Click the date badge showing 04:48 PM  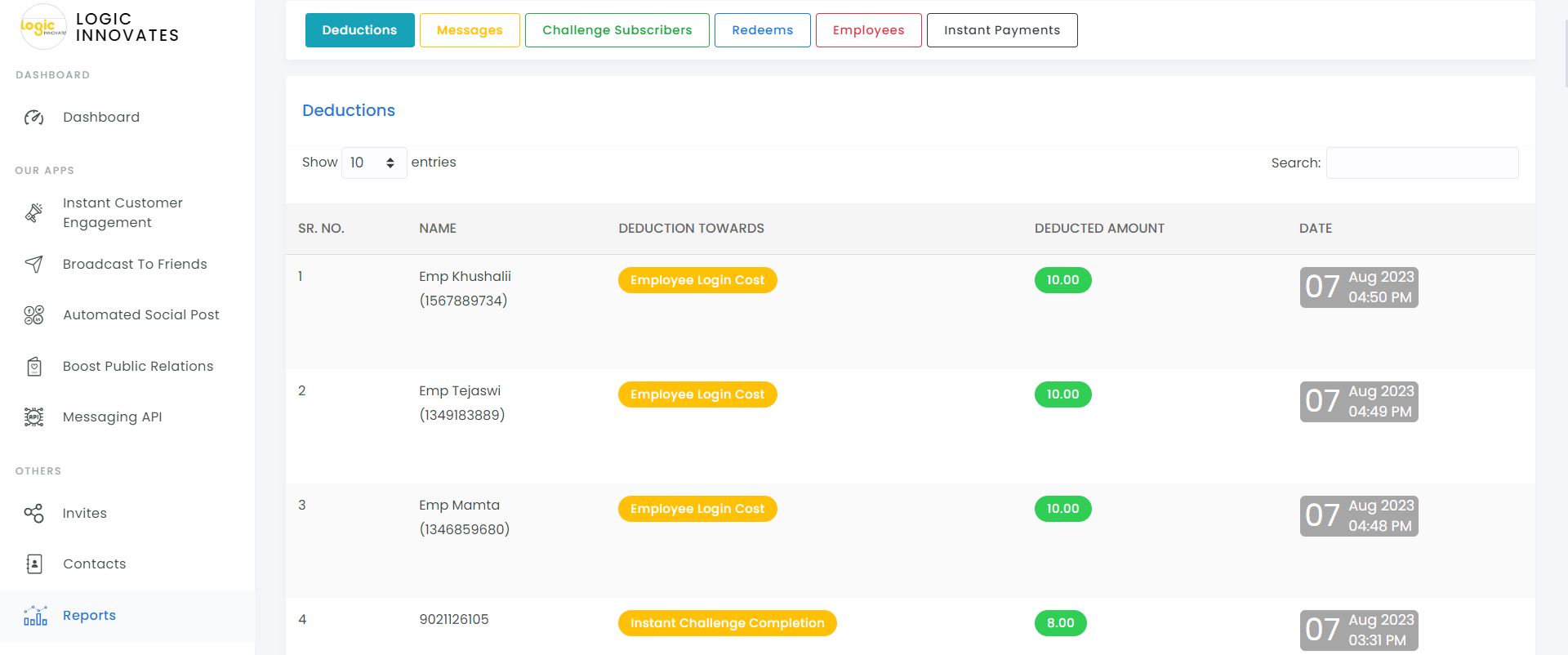click(1359, 516)
